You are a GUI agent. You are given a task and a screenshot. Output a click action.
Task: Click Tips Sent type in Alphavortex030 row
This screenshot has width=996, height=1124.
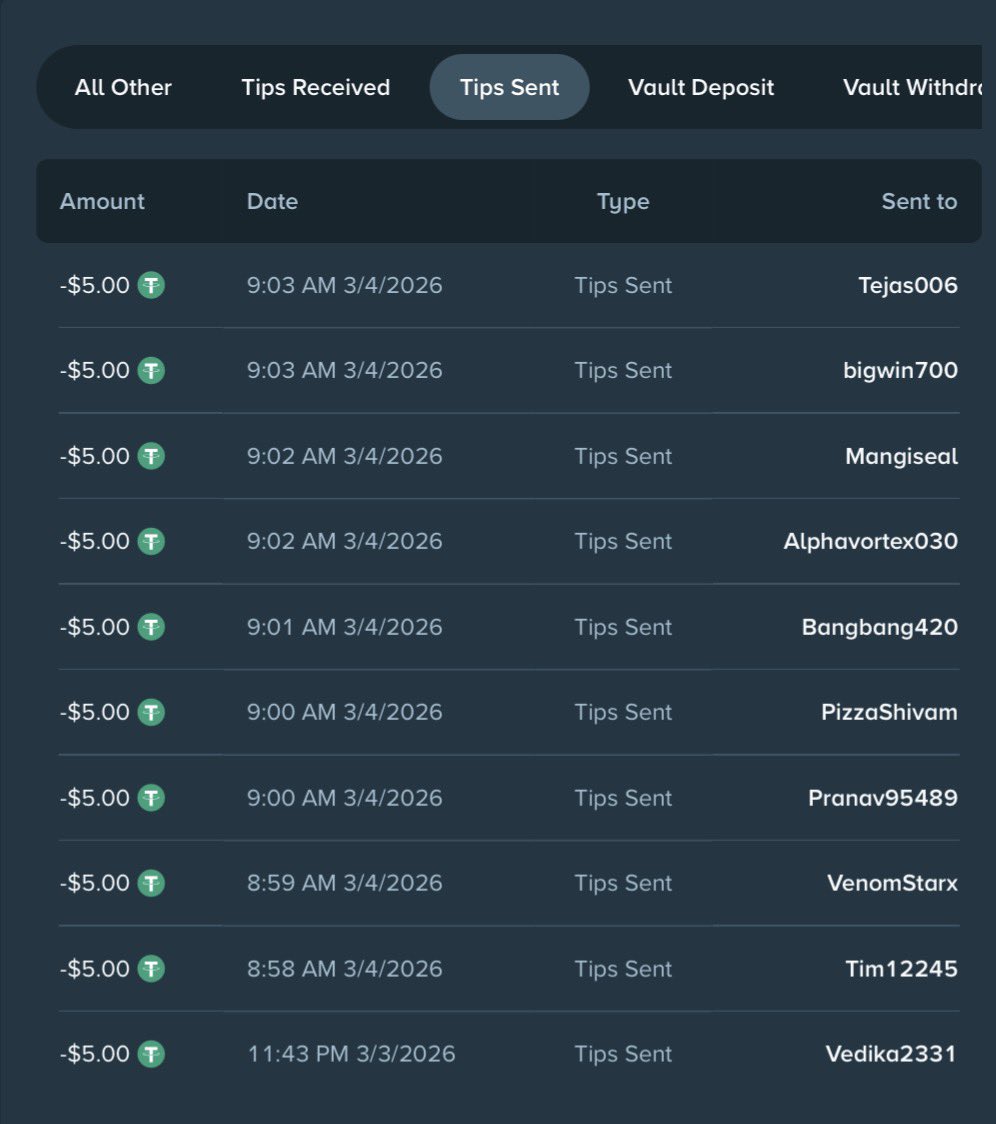(623, 542)
